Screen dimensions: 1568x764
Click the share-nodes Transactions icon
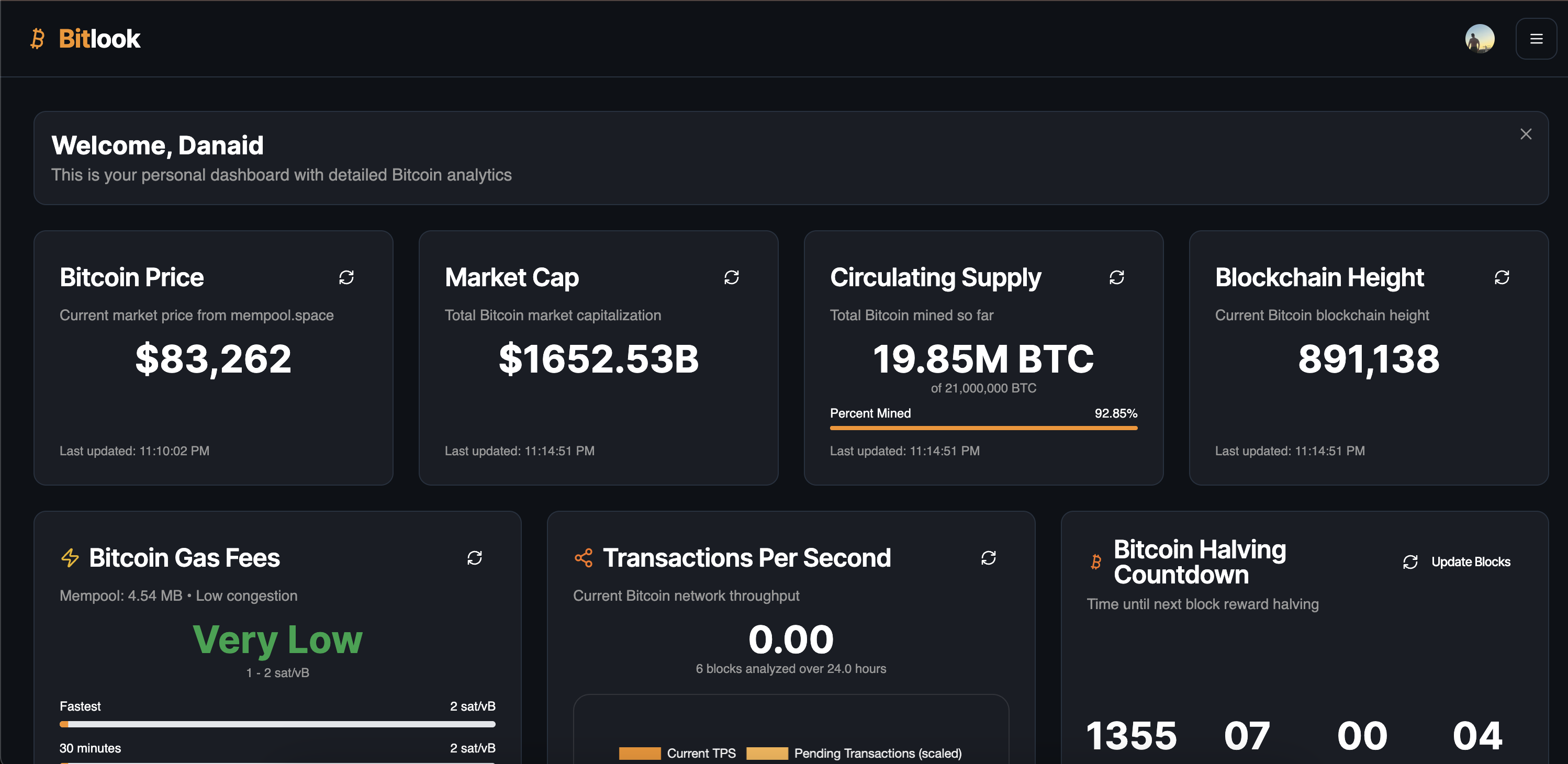(583, 558)
